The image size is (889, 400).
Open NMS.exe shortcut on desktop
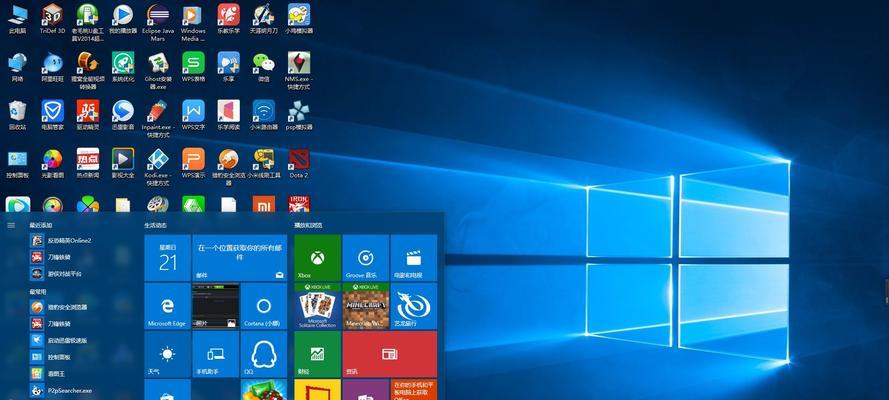(298, 71)
